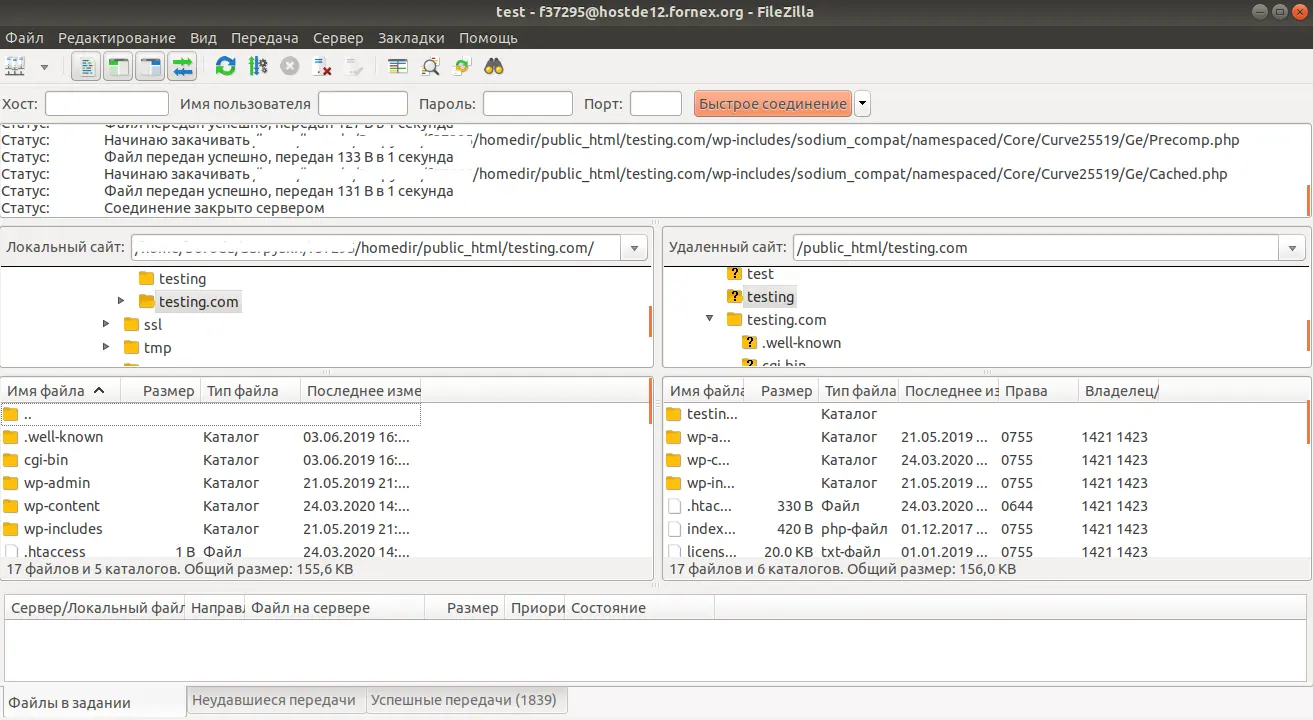This screenshot has width=1313, height=720.
Task: Switch to the Успешные передачи tab
Action: click(466, 699)
